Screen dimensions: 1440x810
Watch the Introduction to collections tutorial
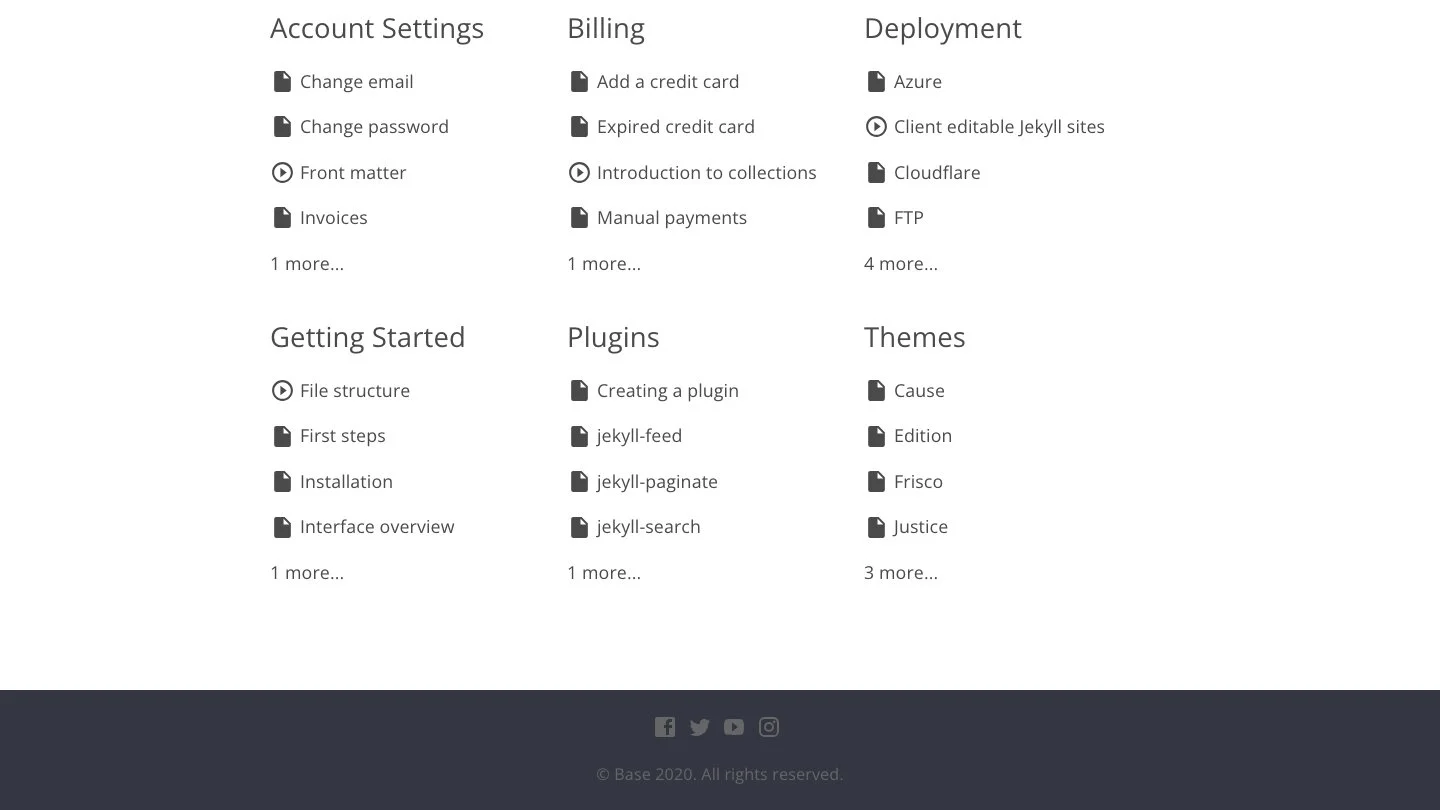[707, 173]
